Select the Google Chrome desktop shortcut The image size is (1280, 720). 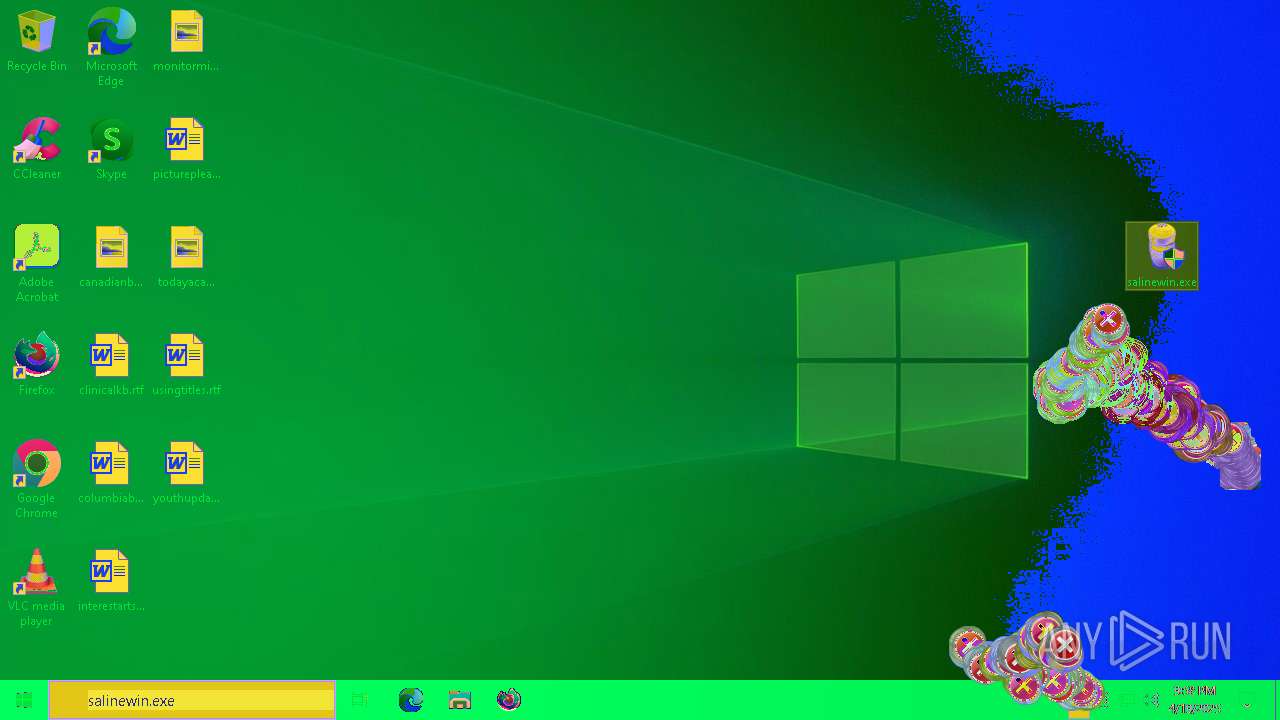[37, 480]
